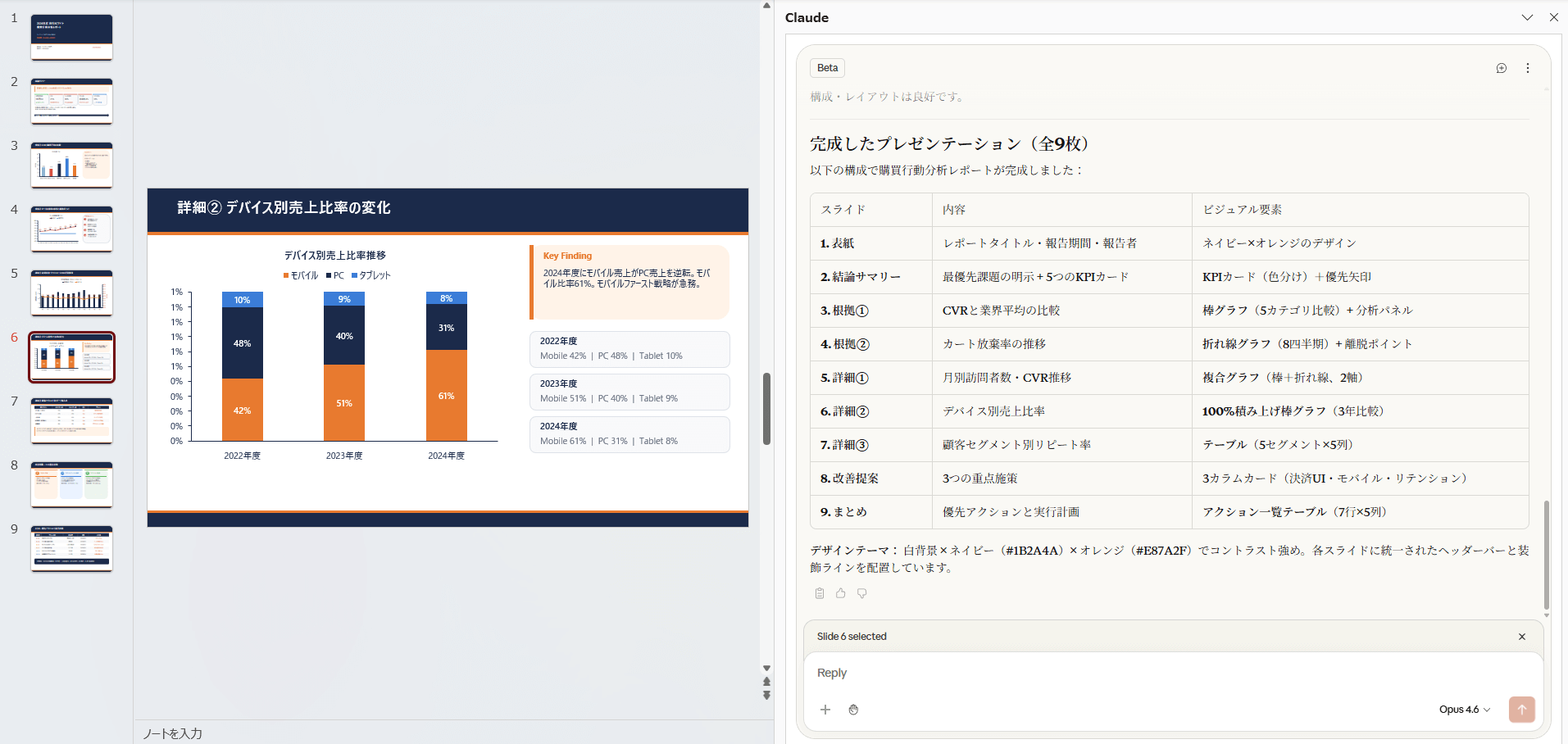Expand the Claude pane options chevron

click(1527, 17)
